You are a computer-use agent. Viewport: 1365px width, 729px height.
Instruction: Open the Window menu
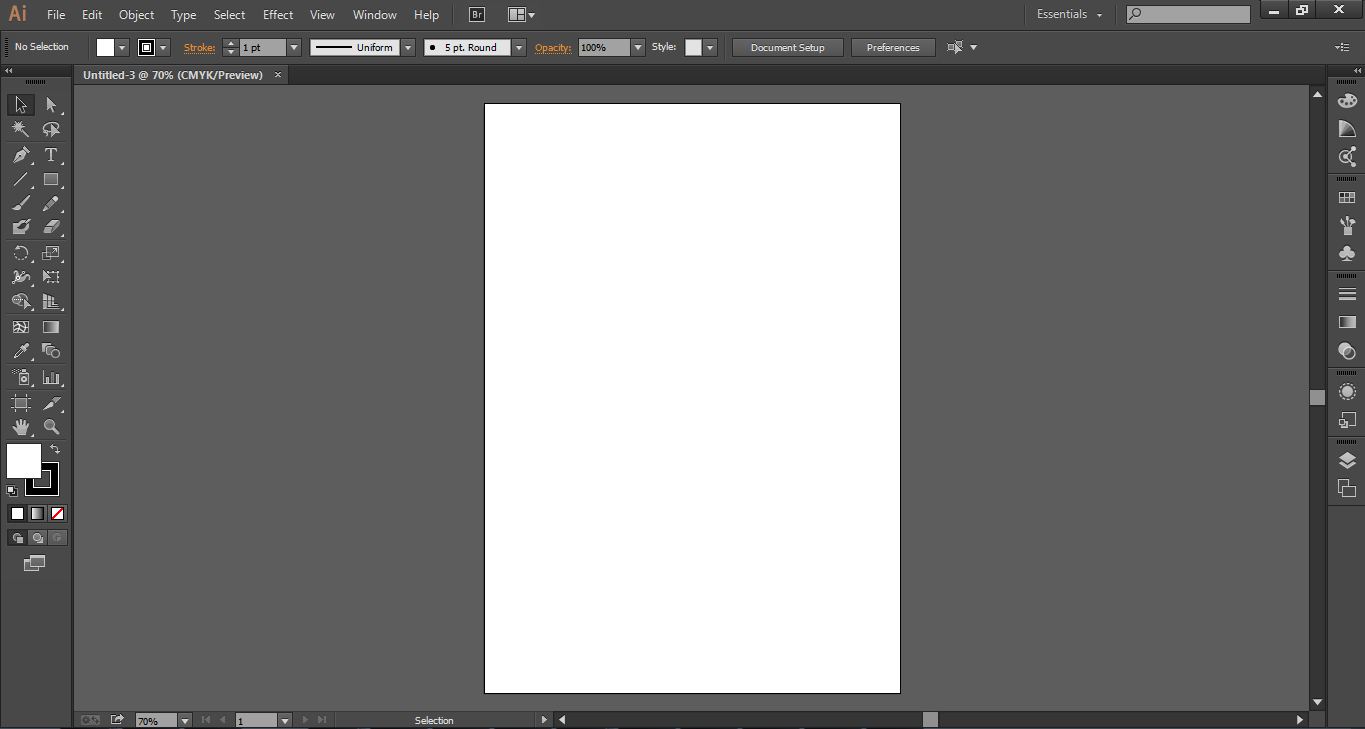tap(374, 14)
